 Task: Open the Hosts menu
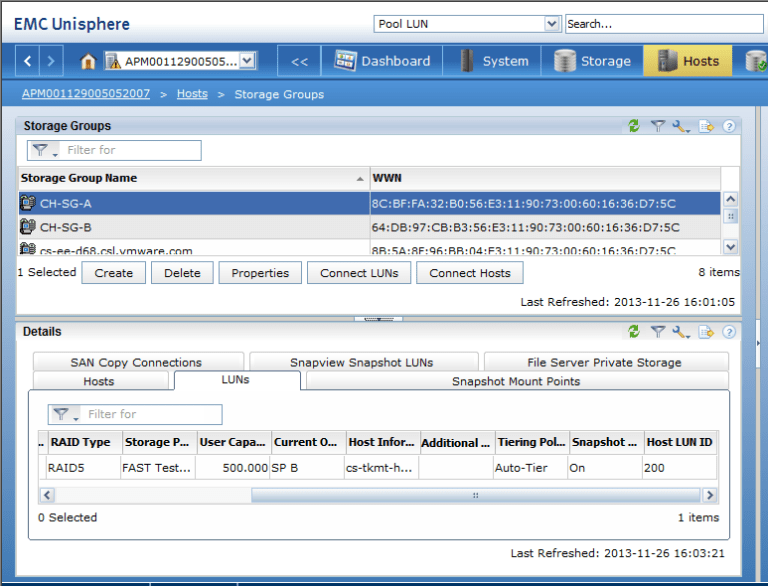[x=688, y=61]
